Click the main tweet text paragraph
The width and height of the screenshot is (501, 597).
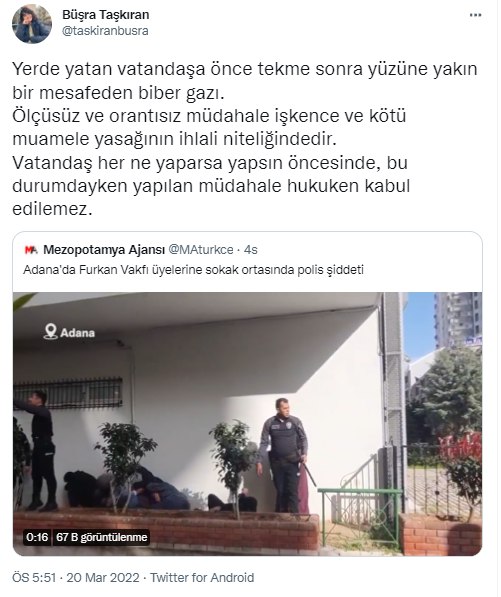(245, 139)
